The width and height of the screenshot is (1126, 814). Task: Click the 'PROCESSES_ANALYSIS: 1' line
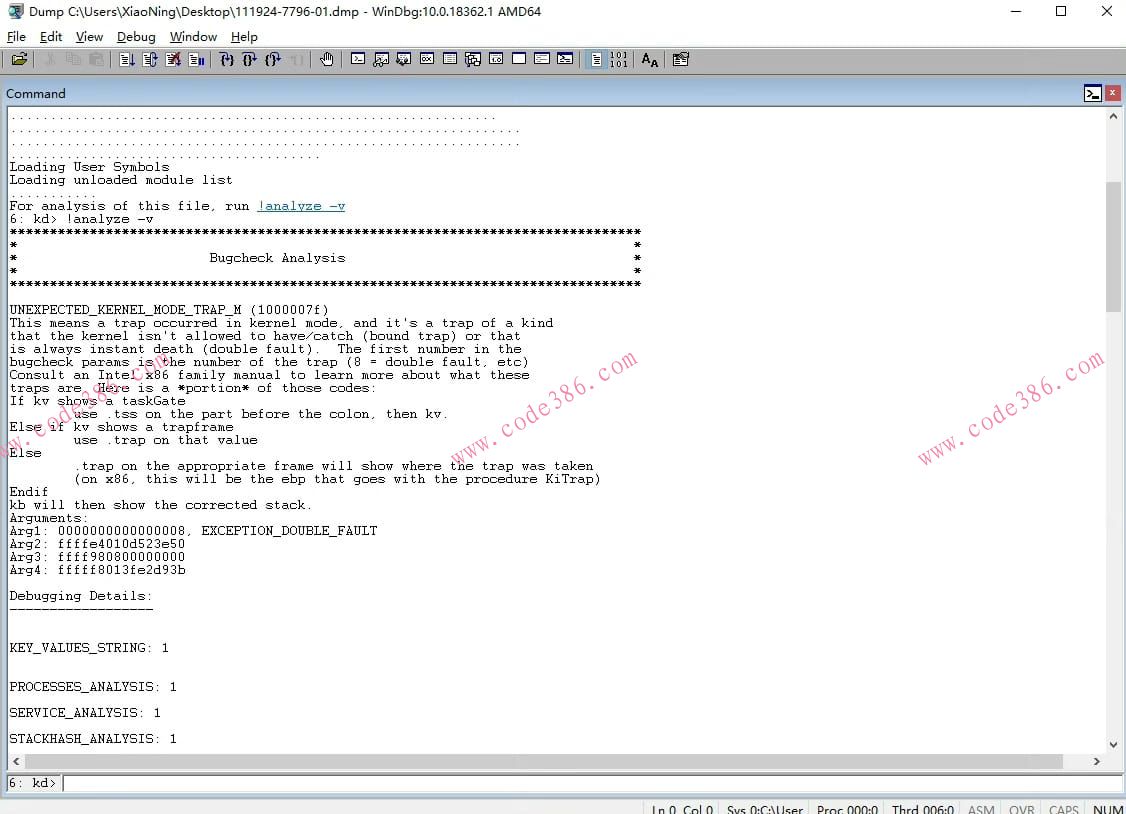pos(93,686)
